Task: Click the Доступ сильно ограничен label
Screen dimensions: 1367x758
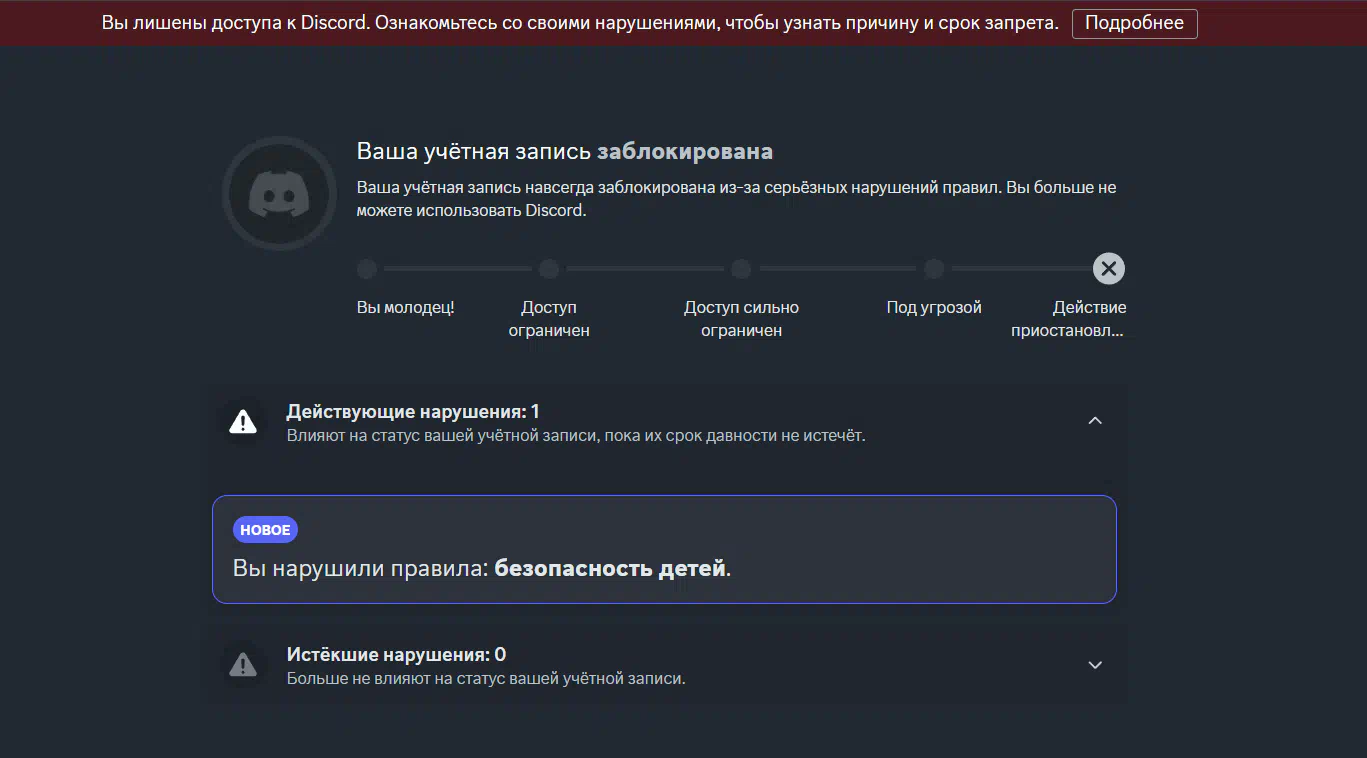Action: click(741, 319)
